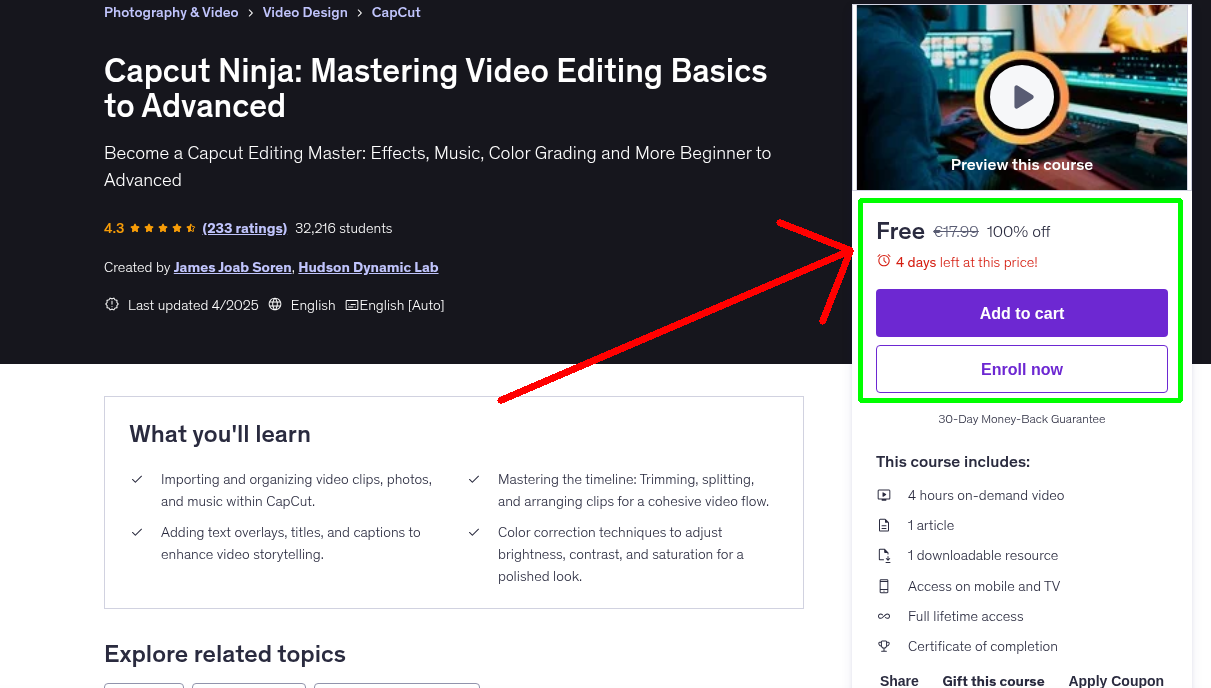The image size is (1211, 688).
Task: Select the certificate trophy icon
Action: click(884, 646)
